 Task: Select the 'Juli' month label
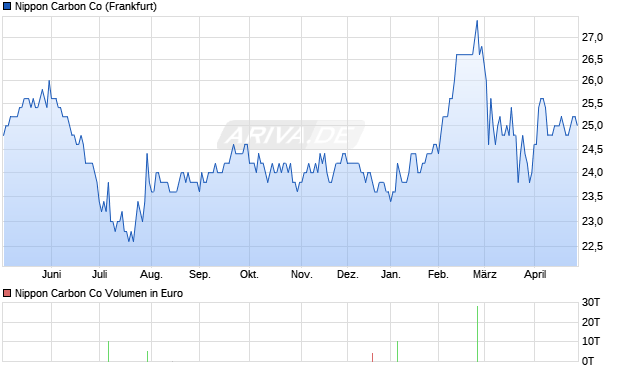tap(100, 274)
